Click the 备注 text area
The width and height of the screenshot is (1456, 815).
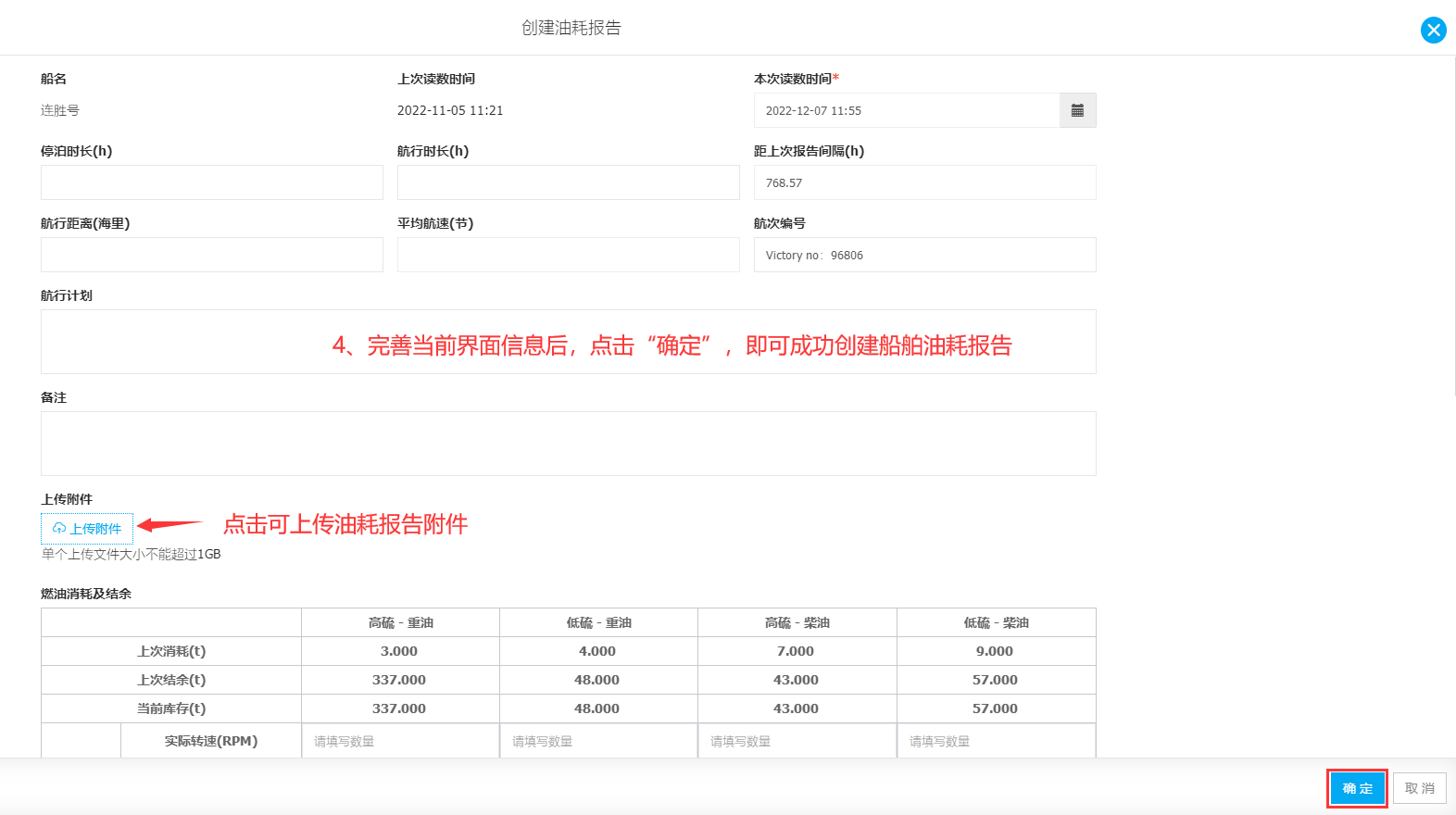point(569,444)
